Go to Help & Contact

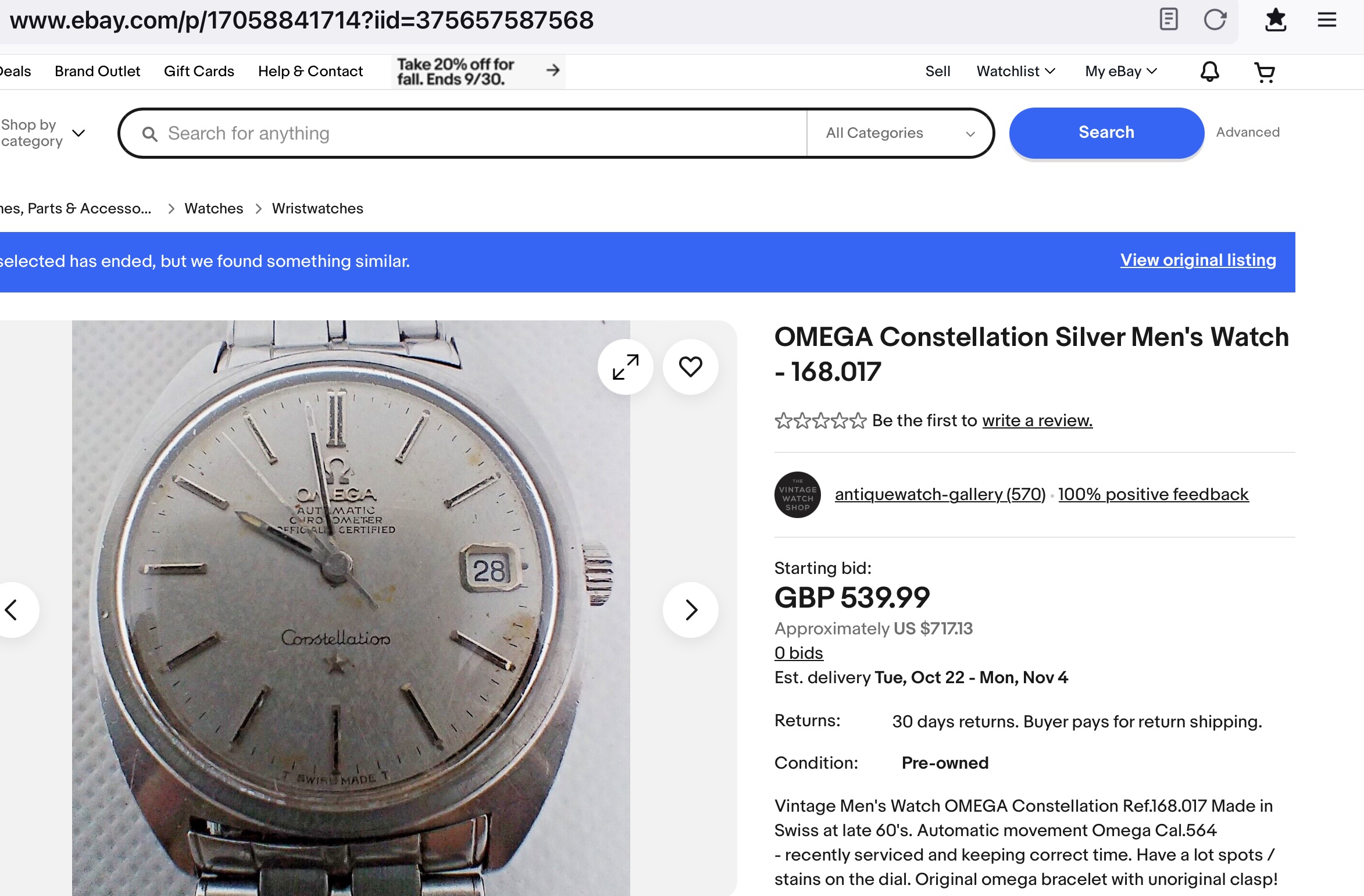pyautogui.click(x=310, y=72)
